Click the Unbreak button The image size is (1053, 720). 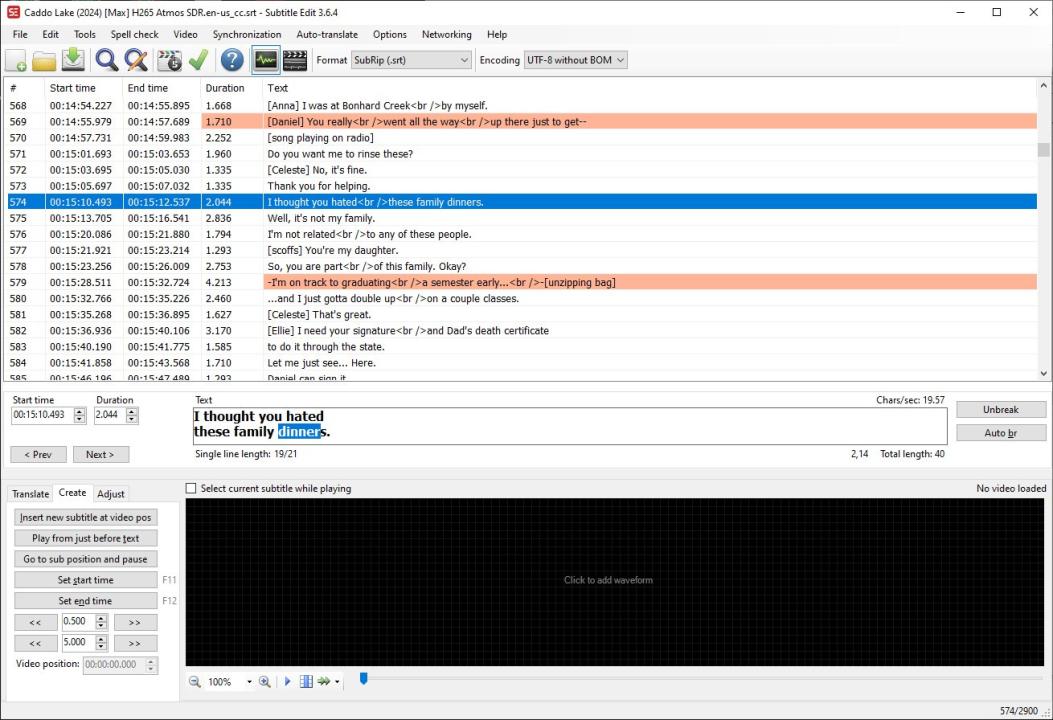point(1000,410)
